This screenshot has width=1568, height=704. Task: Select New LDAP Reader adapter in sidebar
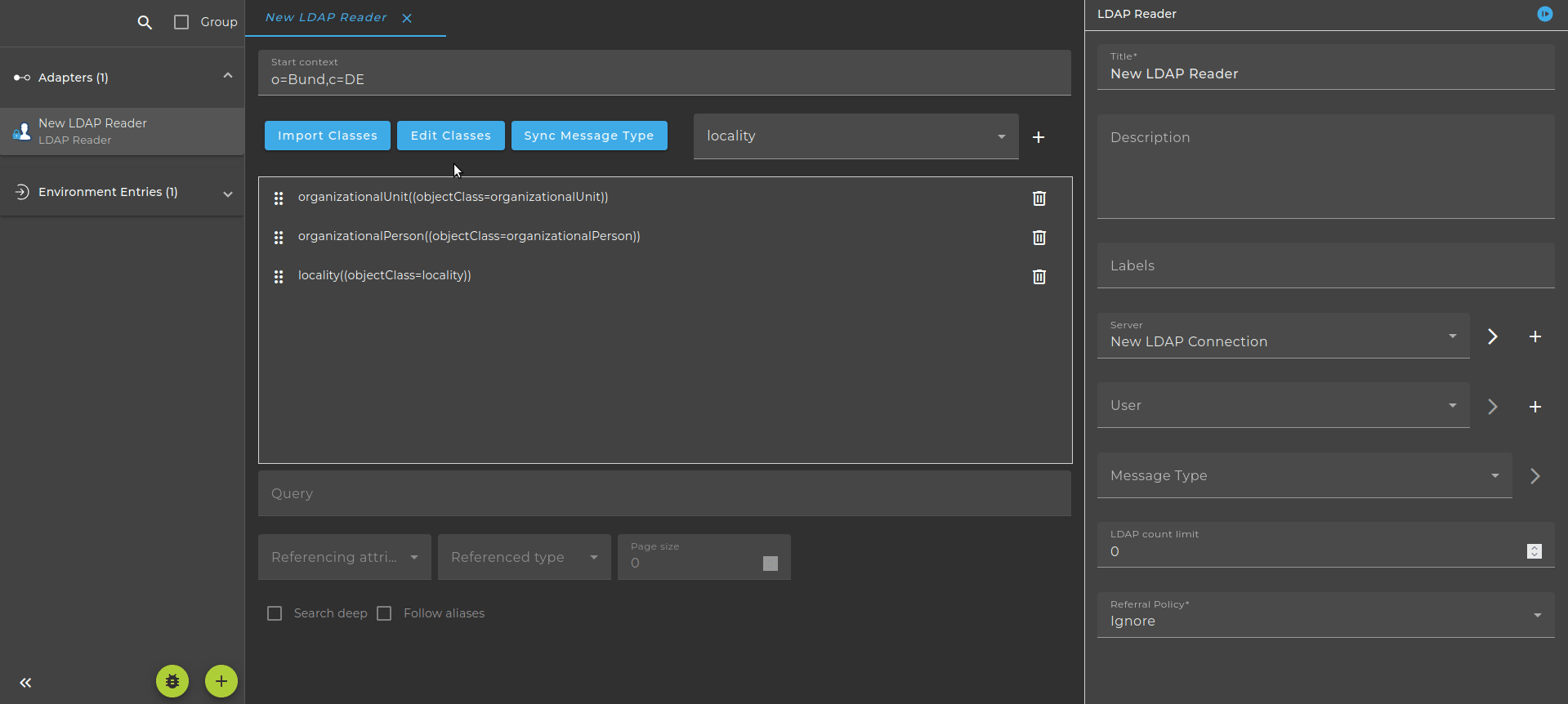click(x=123, y=131)
